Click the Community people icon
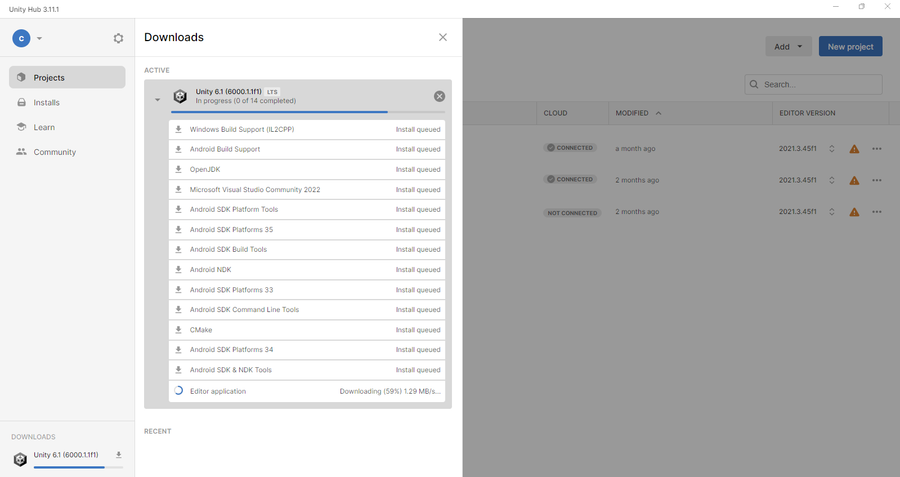Screen dimensions: 900x477 coord(21,152)
